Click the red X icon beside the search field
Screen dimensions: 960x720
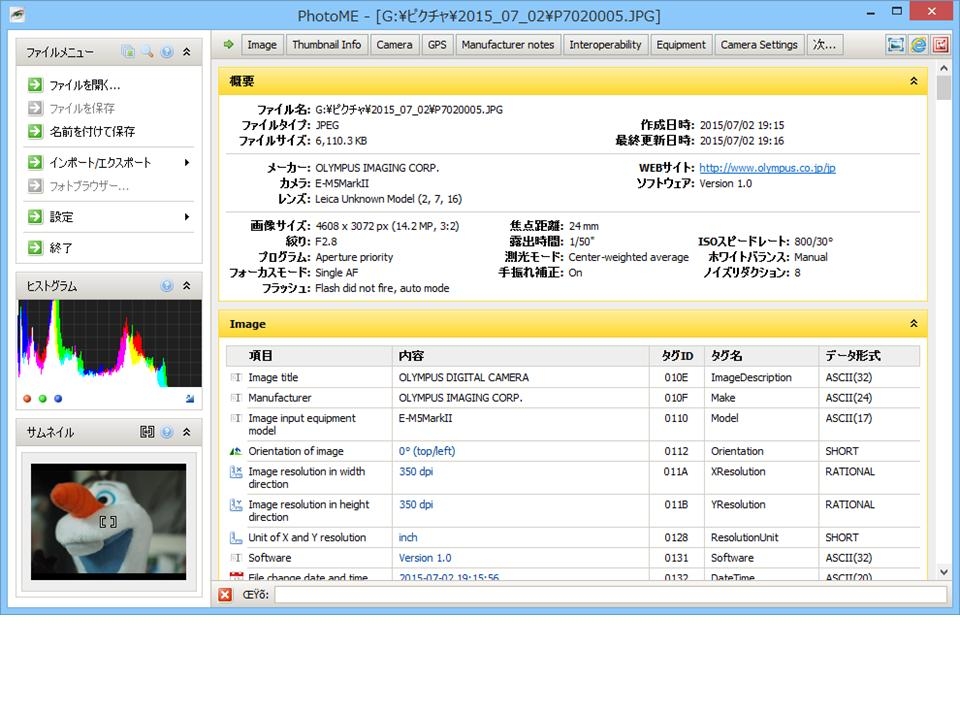click(225, 595)
